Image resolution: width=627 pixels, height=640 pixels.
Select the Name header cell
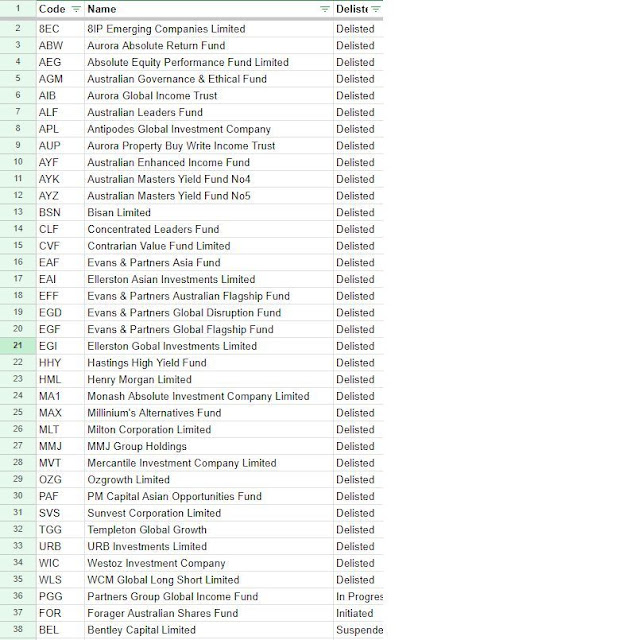point(209,9)
